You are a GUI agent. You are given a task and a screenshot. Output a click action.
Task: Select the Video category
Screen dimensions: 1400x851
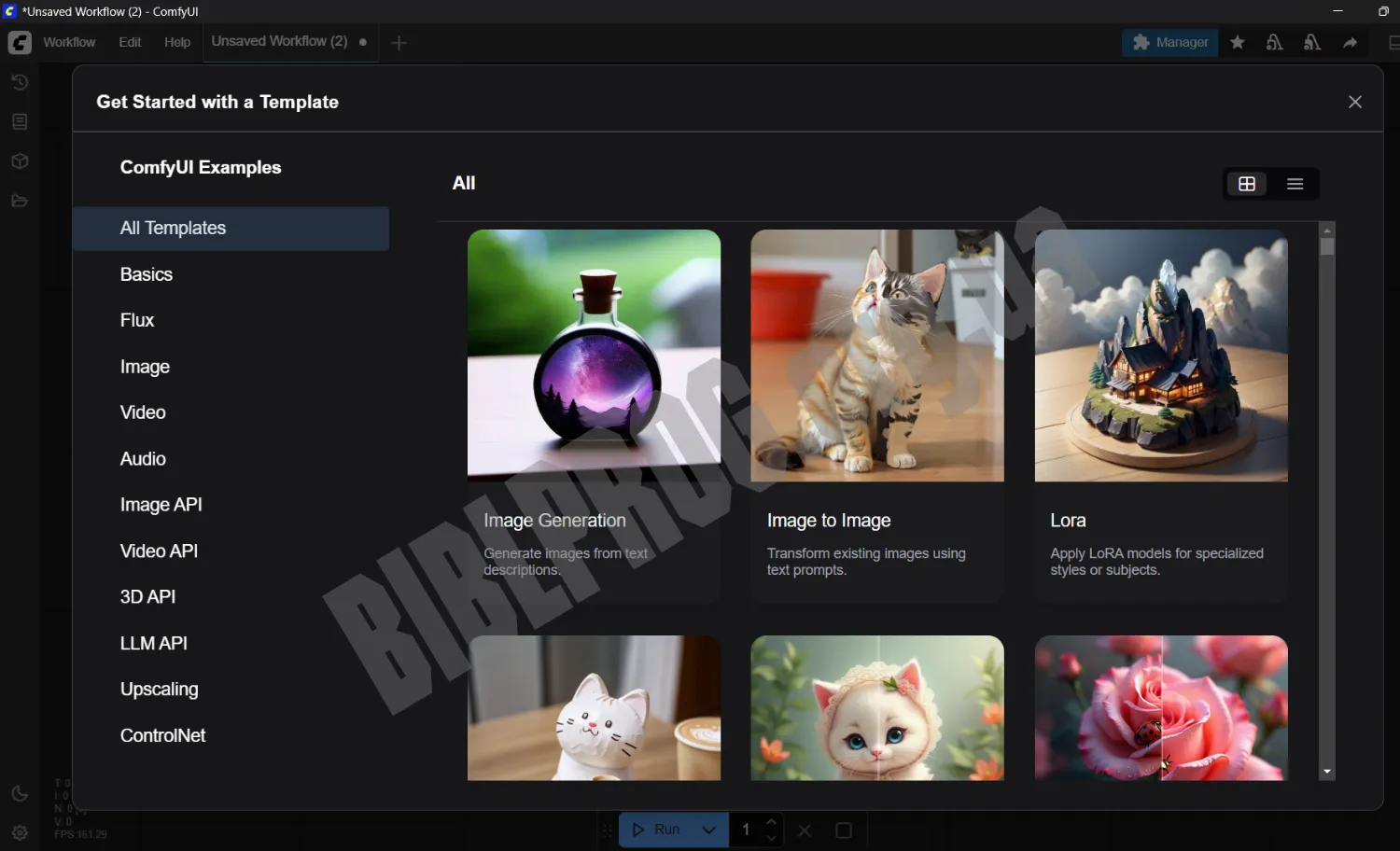click(231, 412)
